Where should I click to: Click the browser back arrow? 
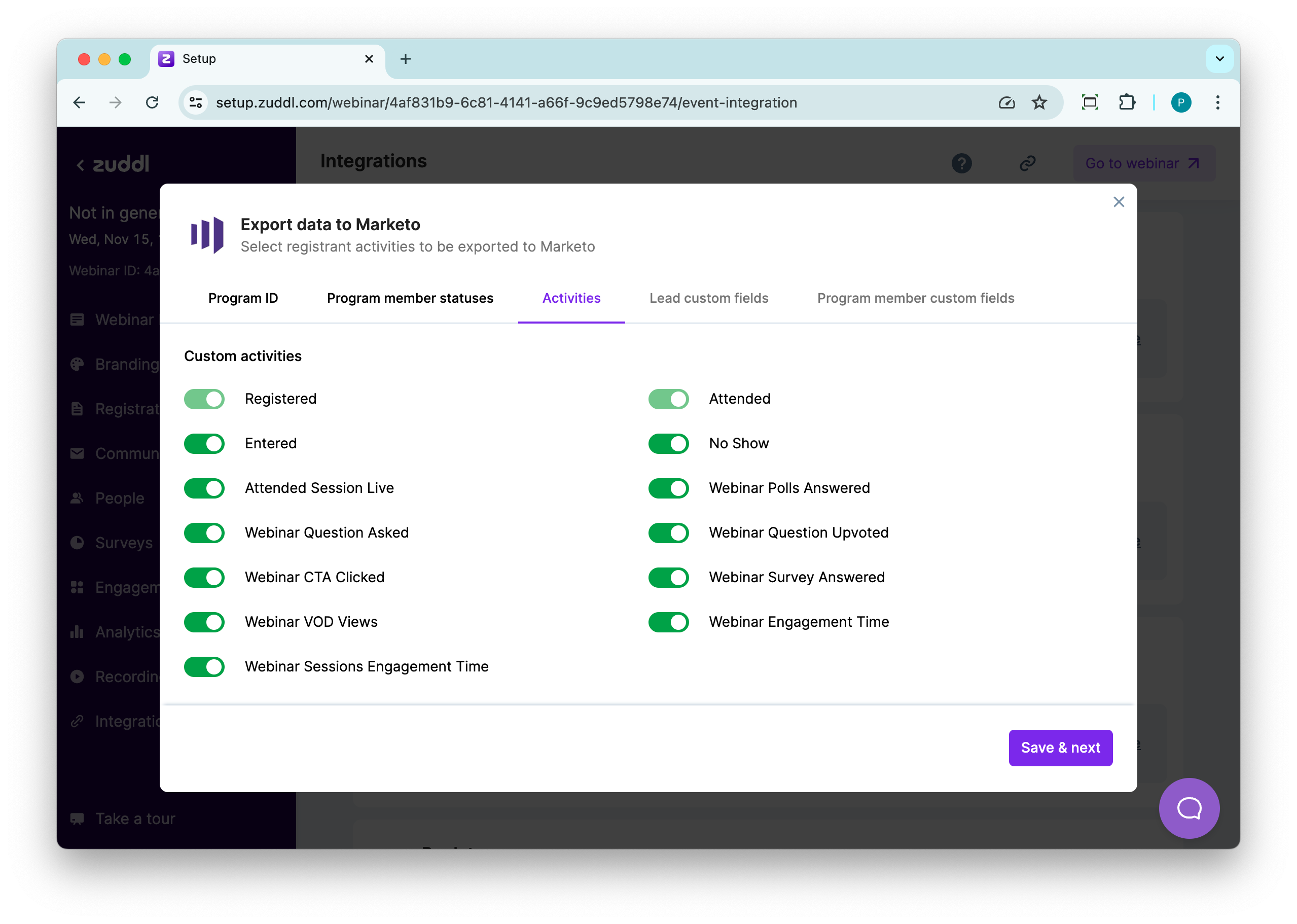tap(80, 102)
